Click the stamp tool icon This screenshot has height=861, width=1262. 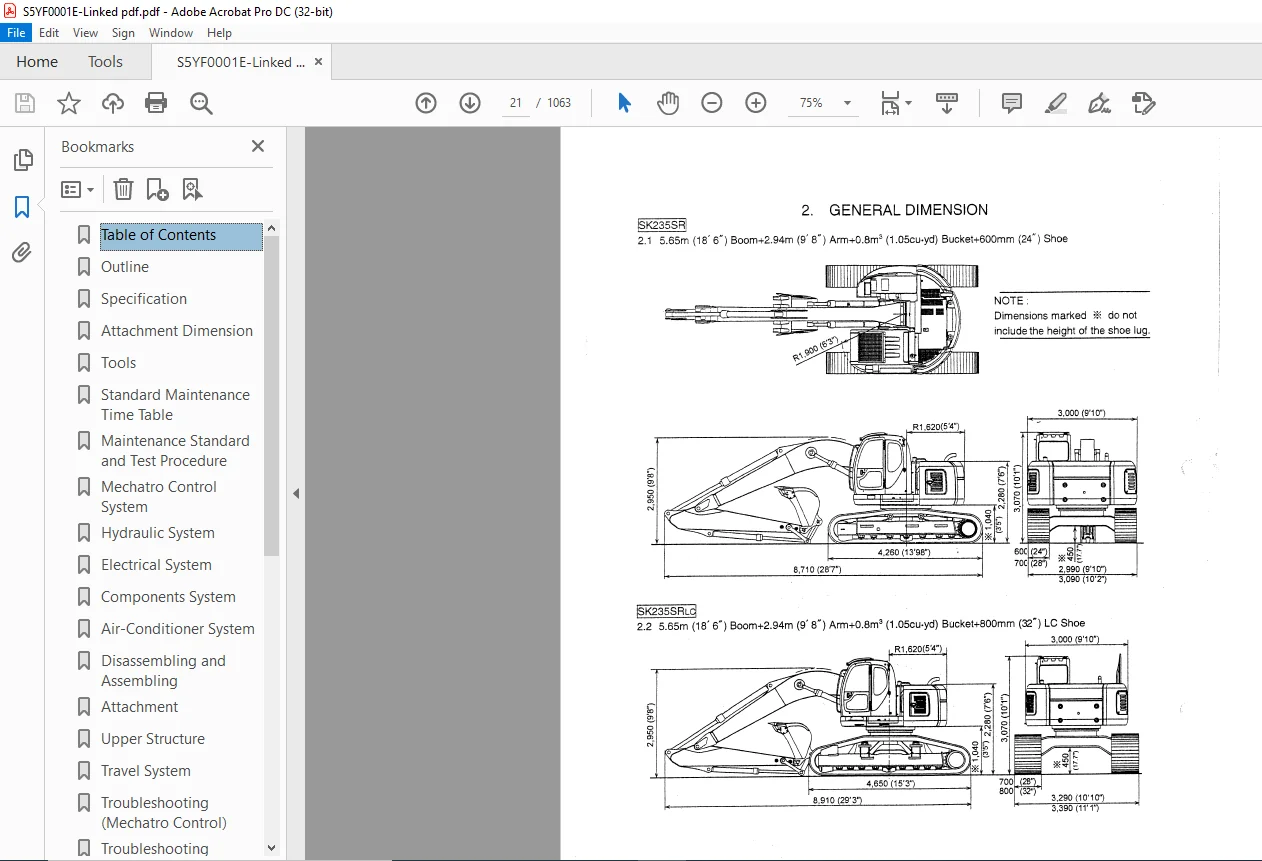point(1144,103)
